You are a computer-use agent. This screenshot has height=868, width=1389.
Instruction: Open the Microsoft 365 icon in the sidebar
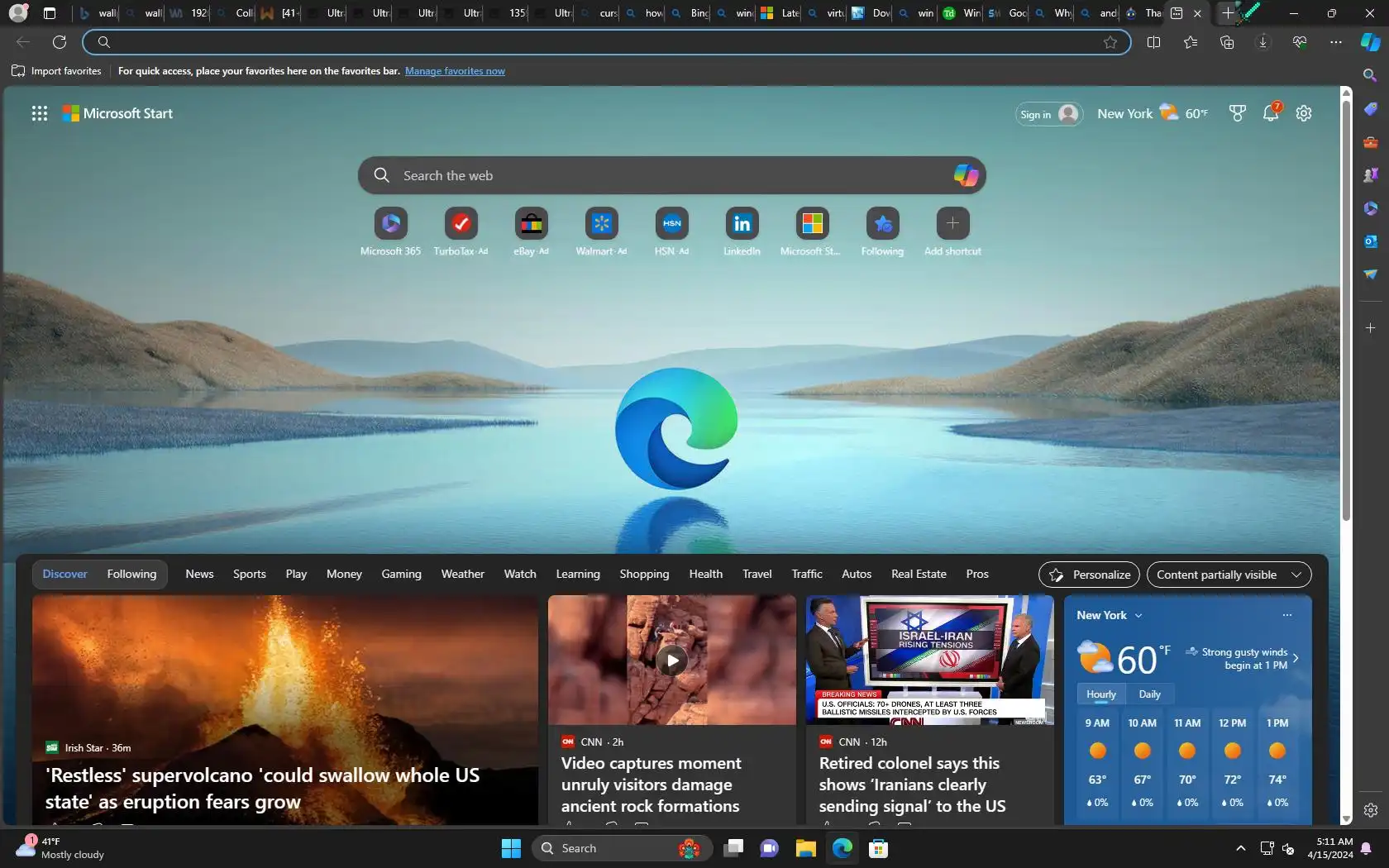pyautogui.click(x=1370, y=208)
